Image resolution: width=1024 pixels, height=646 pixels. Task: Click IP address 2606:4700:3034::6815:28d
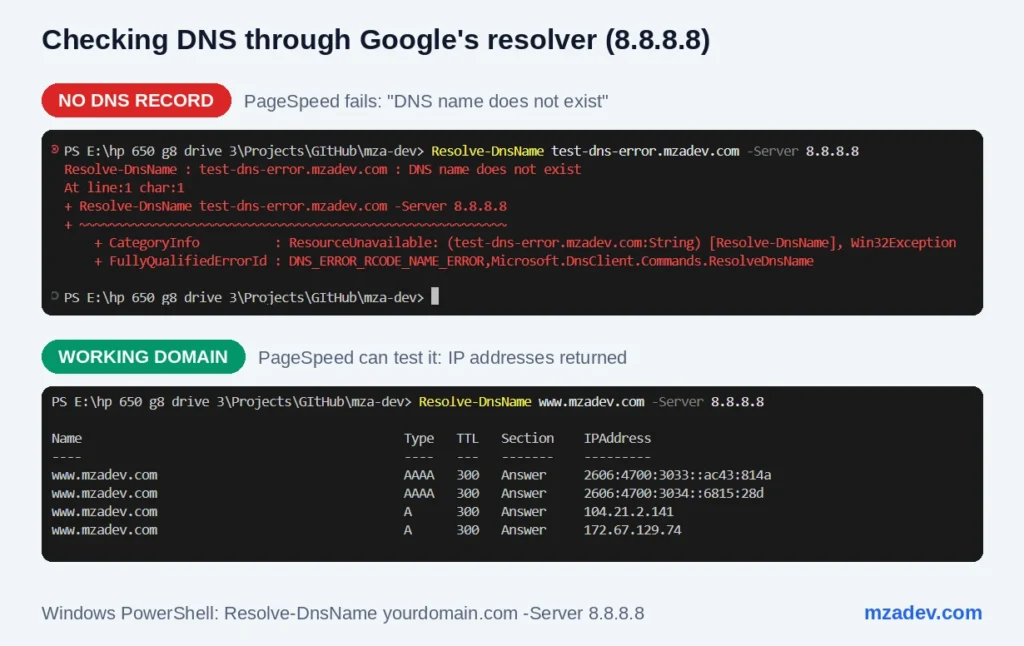(673, 493)
